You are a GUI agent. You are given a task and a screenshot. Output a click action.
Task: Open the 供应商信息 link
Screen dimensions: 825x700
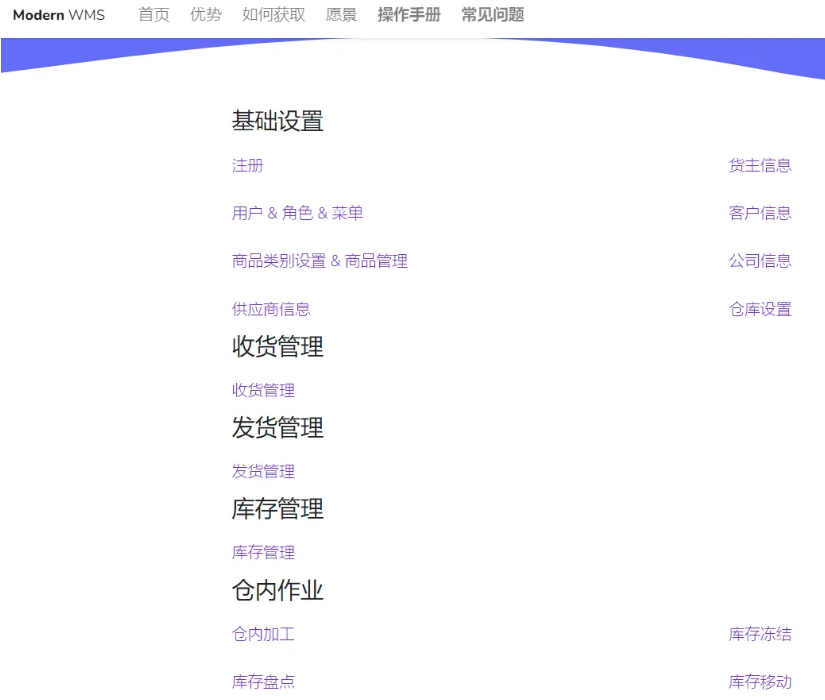click(271, 309)
